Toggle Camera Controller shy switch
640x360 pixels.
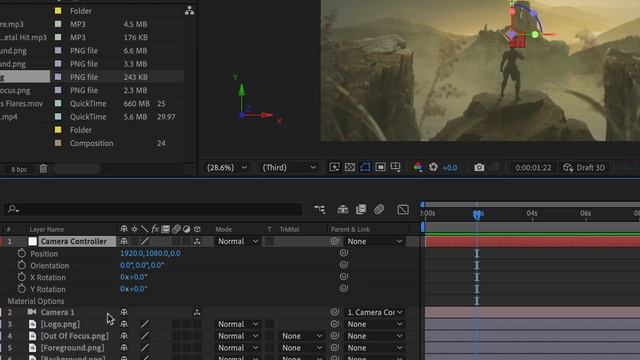point(124,242)
